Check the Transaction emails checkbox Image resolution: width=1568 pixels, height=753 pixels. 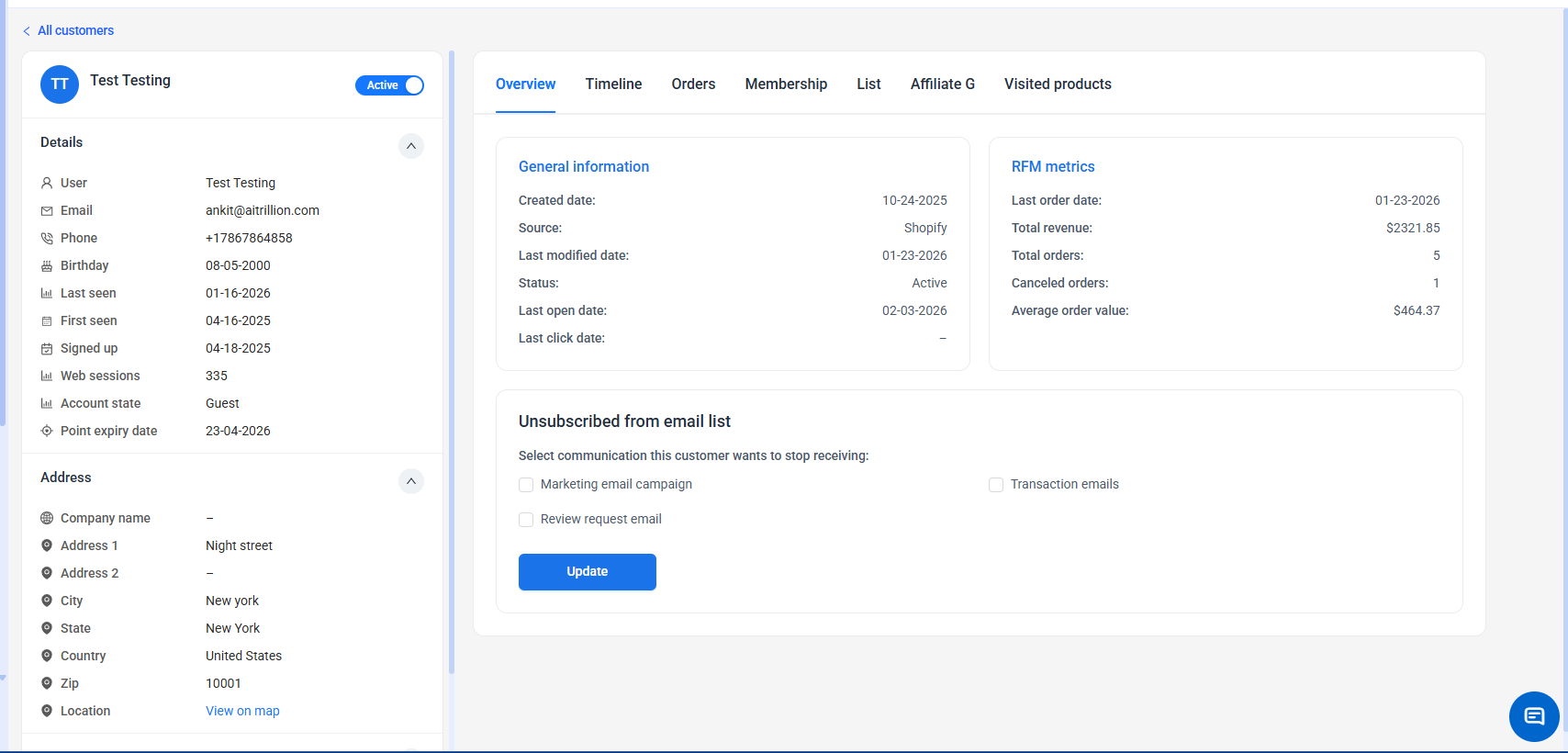[996, 485]
